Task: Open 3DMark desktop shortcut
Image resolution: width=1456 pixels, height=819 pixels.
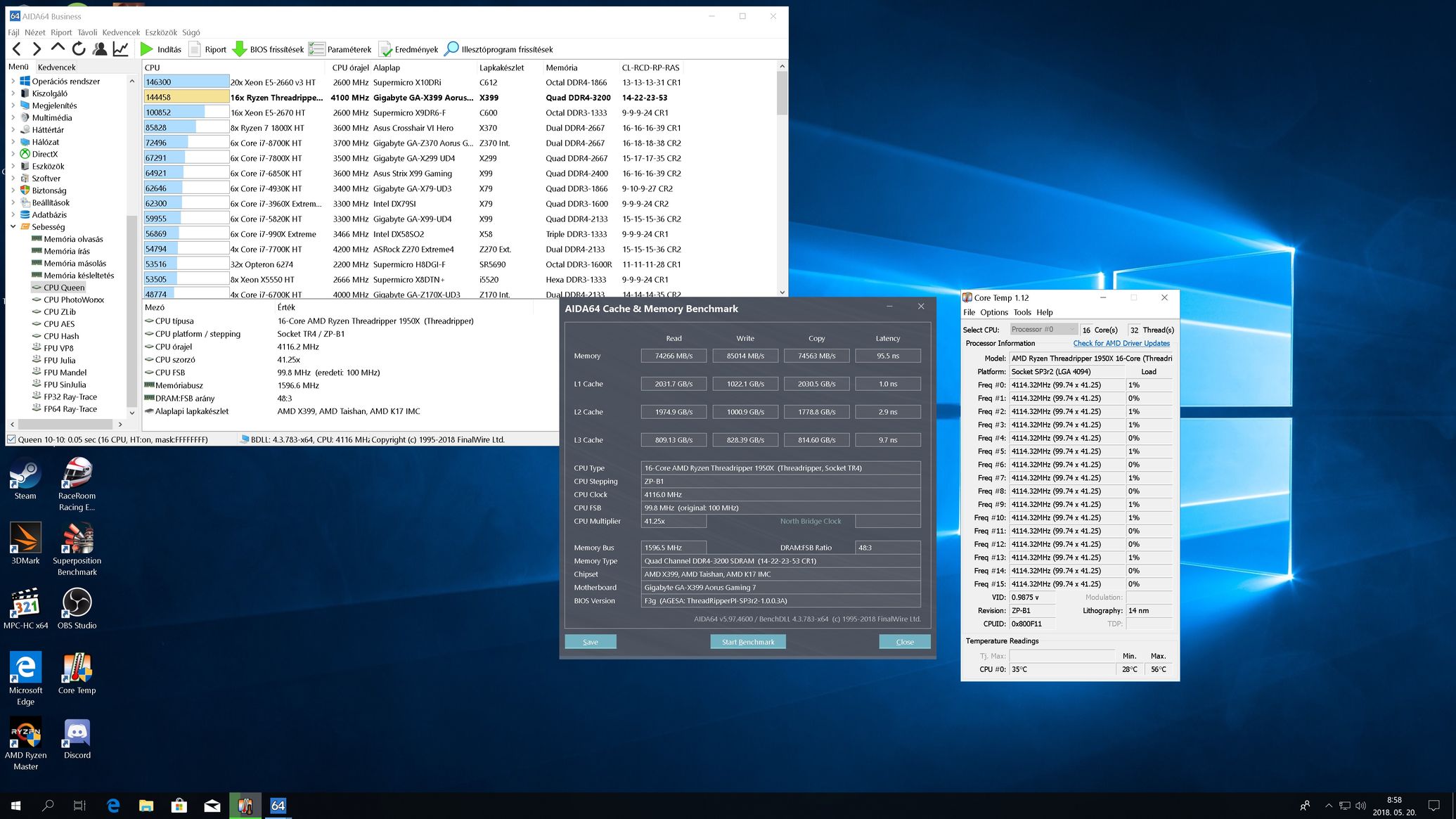Action: coord(25,544)
